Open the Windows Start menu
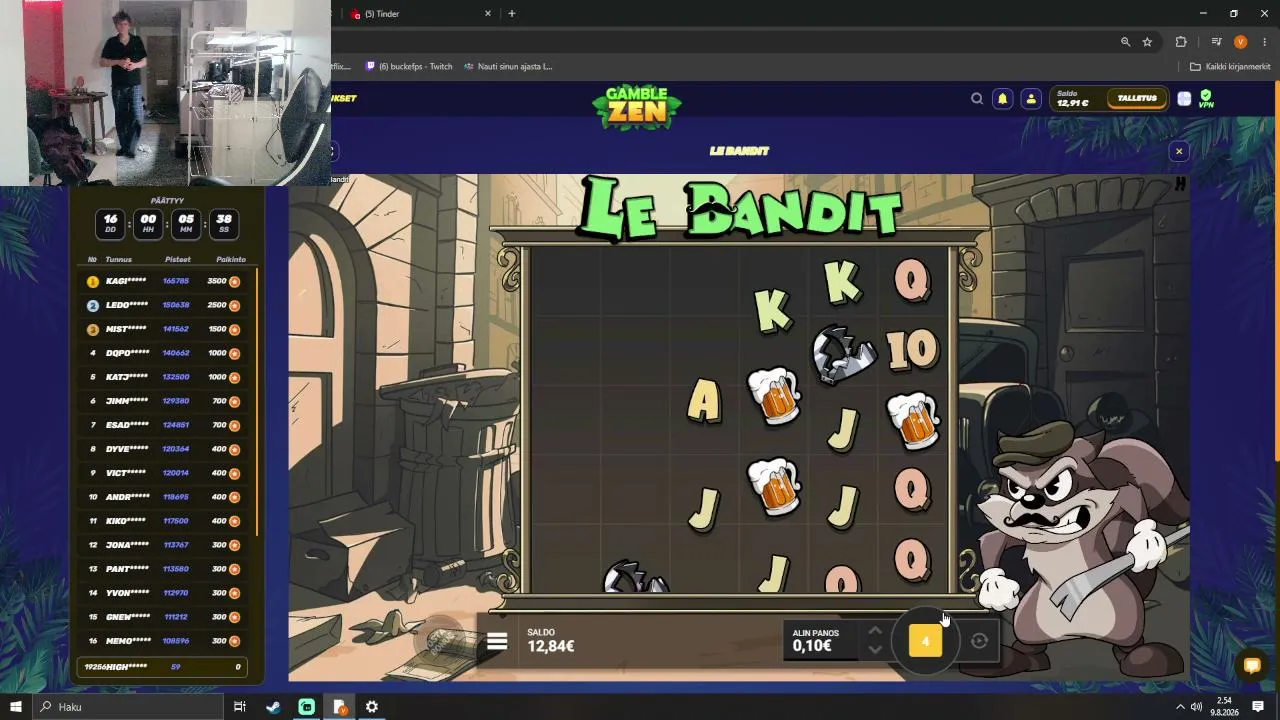 click(15, 707)
